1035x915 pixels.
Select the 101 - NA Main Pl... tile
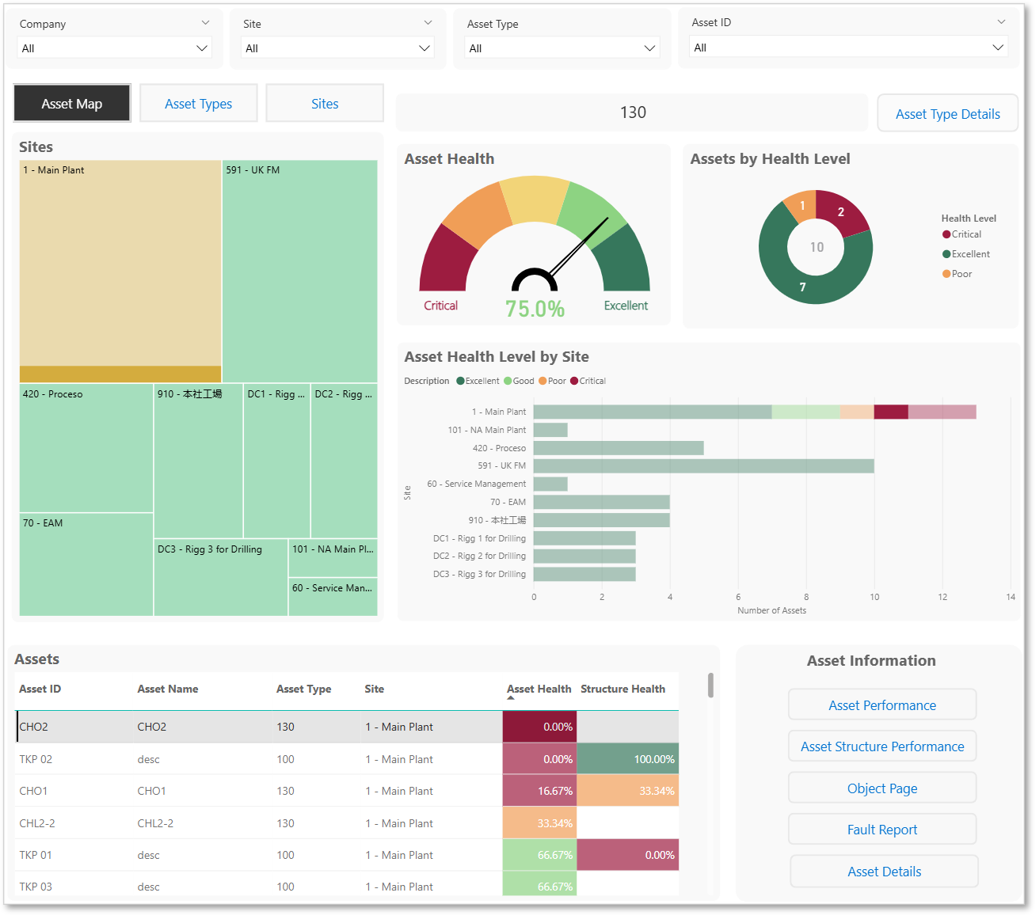[333, 558]
